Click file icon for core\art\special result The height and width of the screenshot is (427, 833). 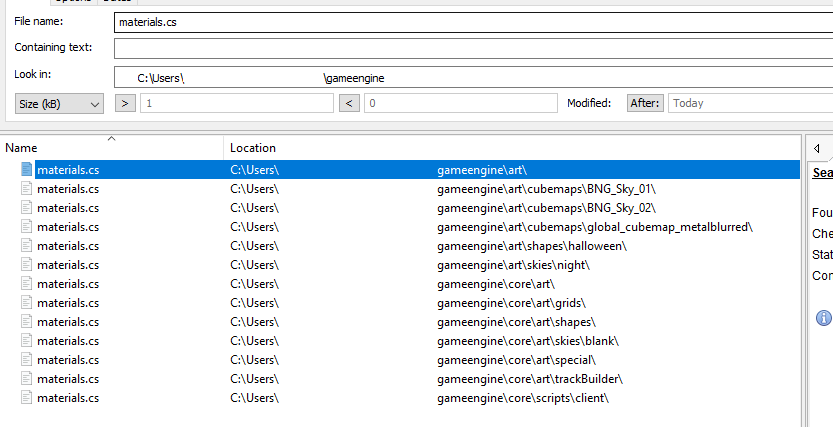coord(27,360)
